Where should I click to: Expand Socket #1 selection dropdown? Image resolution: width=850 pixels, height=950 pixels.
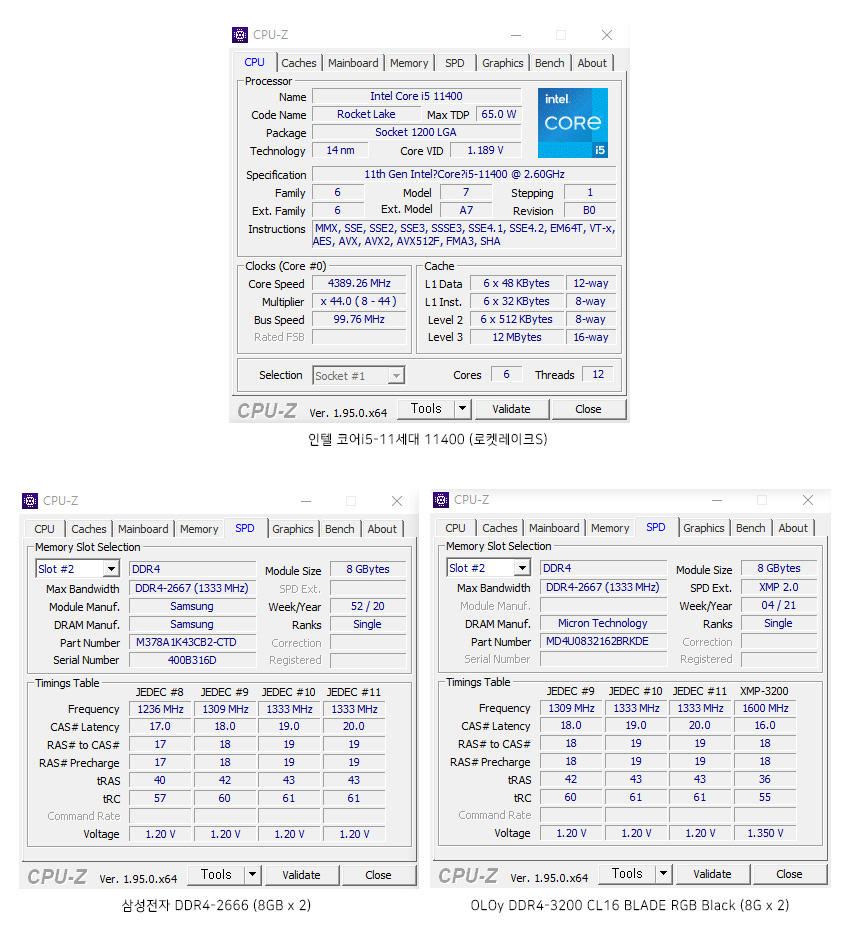tap(396, 376)
